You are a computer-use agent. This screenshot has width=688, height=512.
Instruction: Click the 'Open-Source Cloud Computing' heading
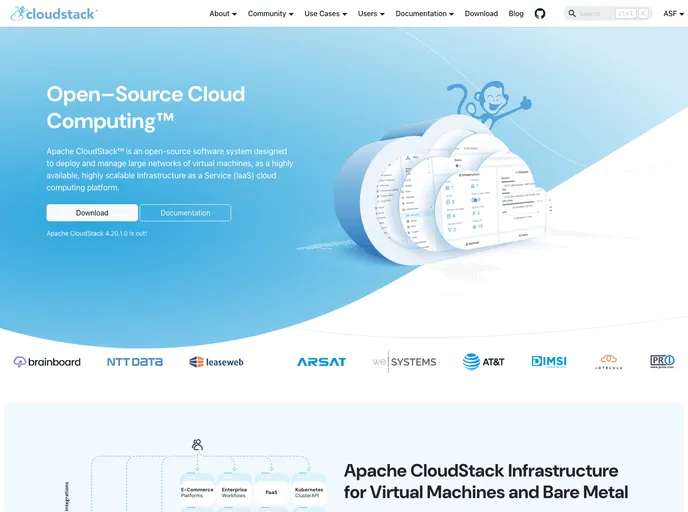click(x=146, y=107)
